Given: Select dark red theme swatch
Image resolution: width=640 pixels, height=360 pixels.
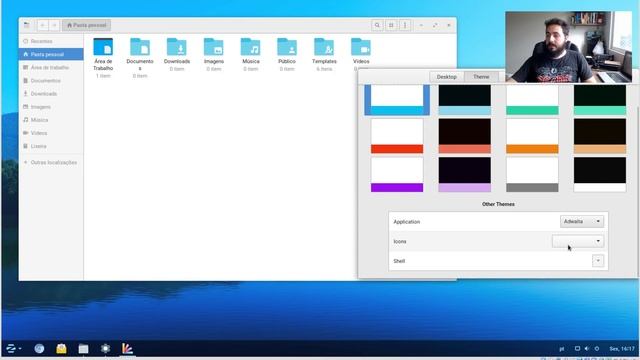Looking at the screenshot, I should coord(464,136).
